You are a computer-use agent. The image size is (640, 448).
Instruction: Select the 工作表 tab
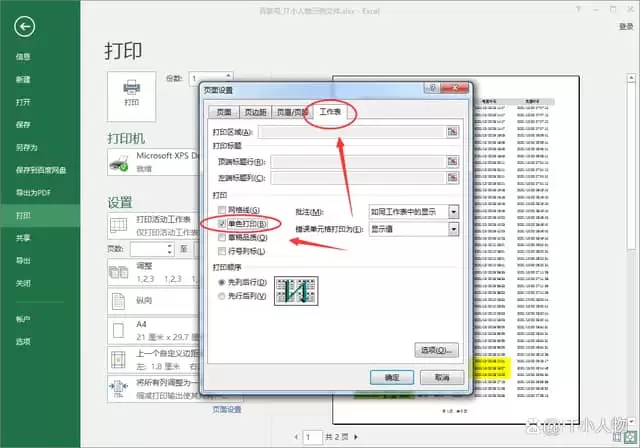click(x=330, y=111)
